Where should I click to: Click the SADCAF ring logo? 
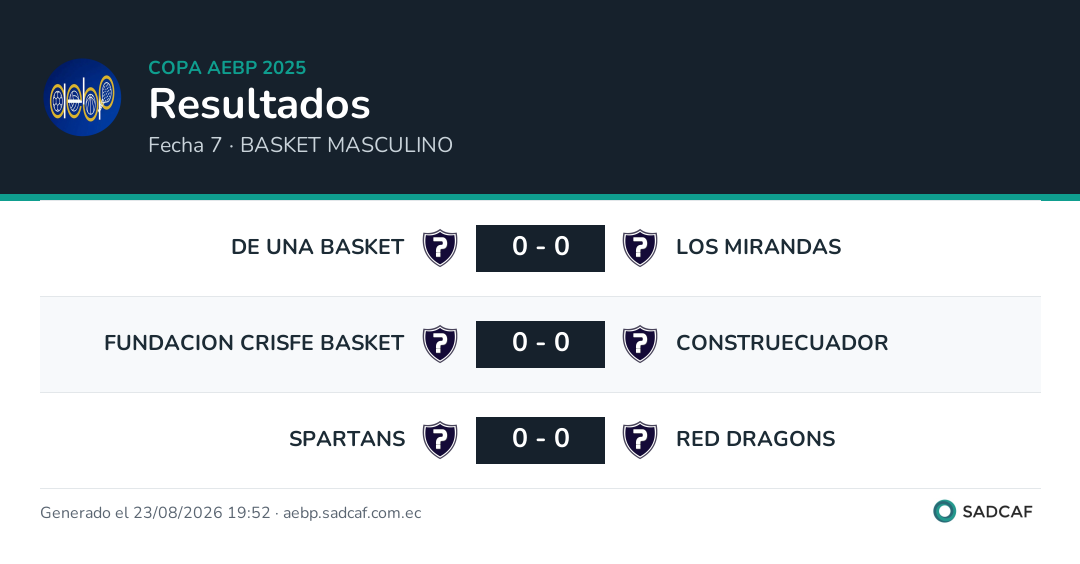944,512
